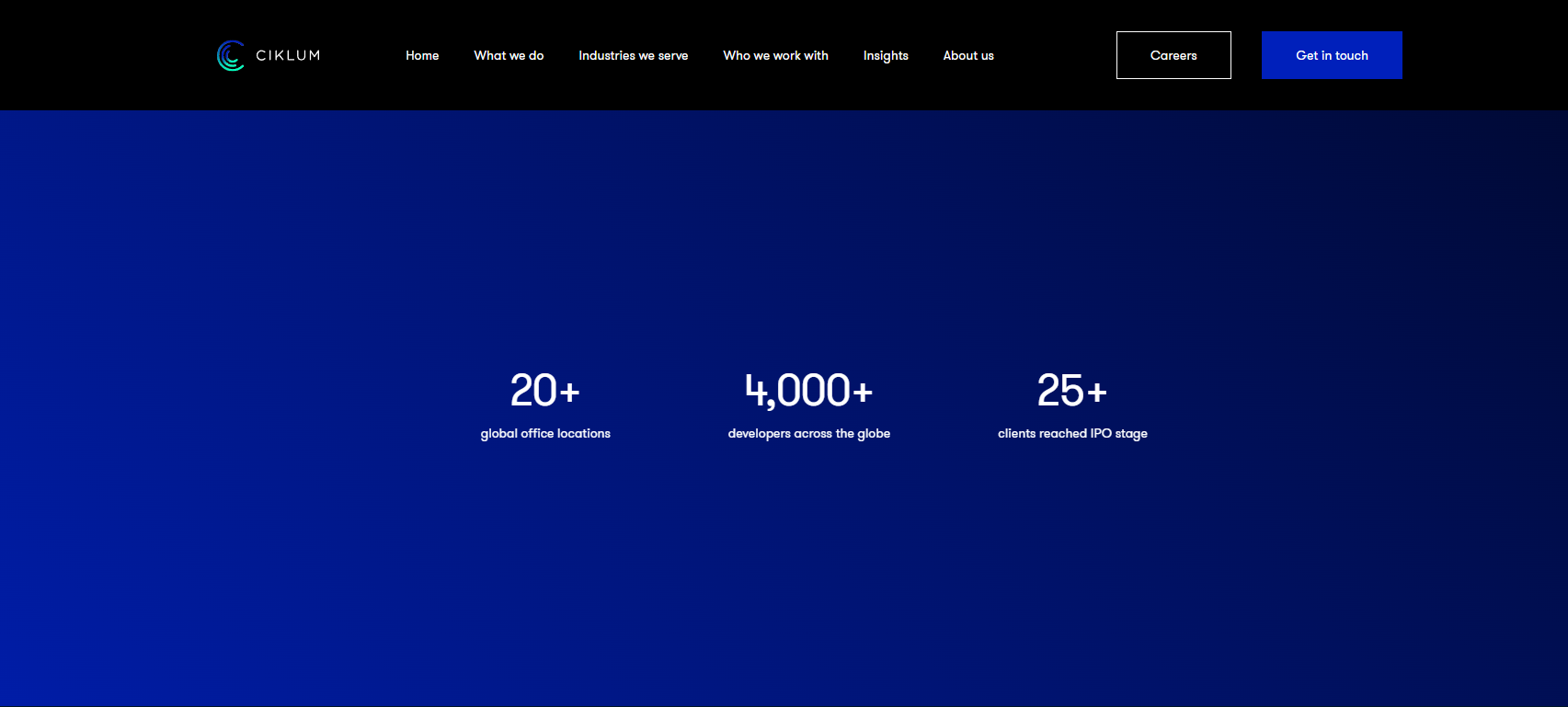The height and width of the screenshot is (707, 1568).
Task: Select Industries we serve in navigation
Action: coord(634,55)
